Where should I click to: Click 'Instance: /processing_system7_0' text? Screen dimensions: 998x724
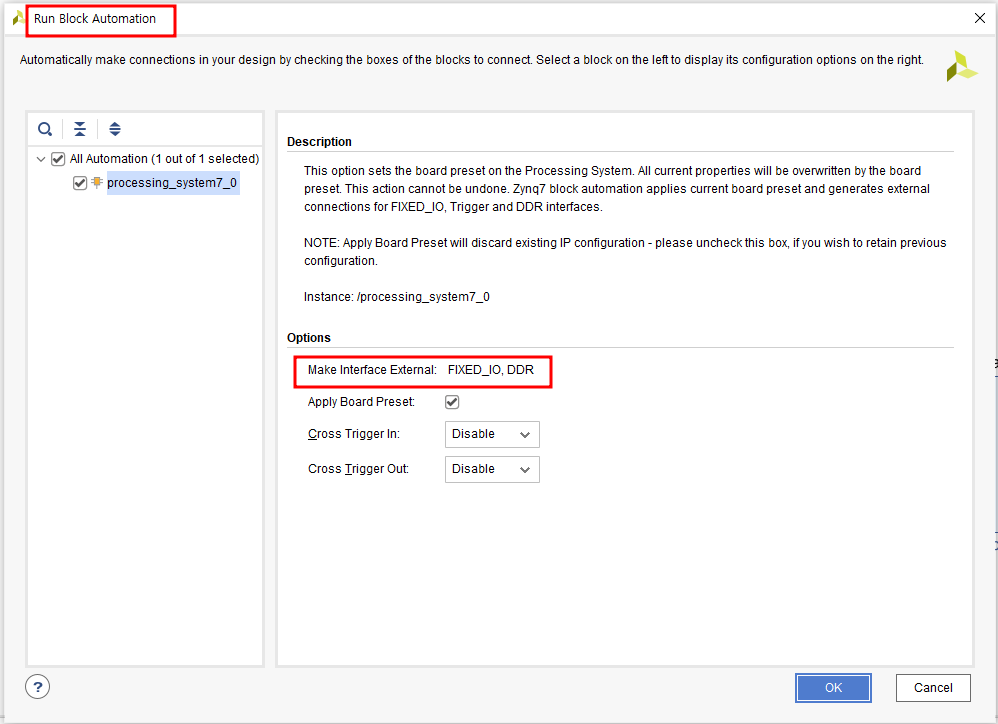click(x=397, y=297)
